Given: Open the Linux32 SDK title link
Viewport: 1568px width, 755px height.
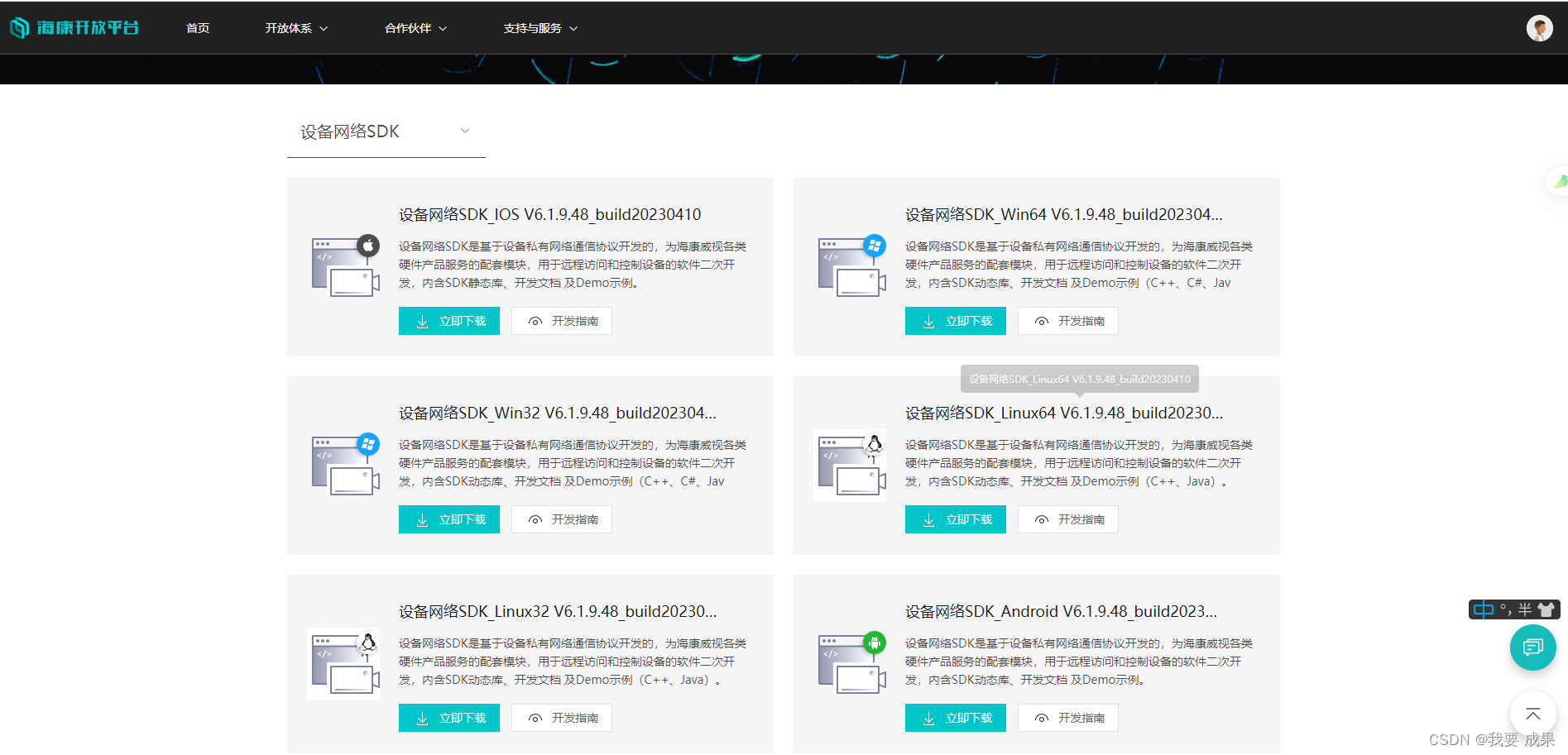Looking at the screenshot, I should [558, 611].
